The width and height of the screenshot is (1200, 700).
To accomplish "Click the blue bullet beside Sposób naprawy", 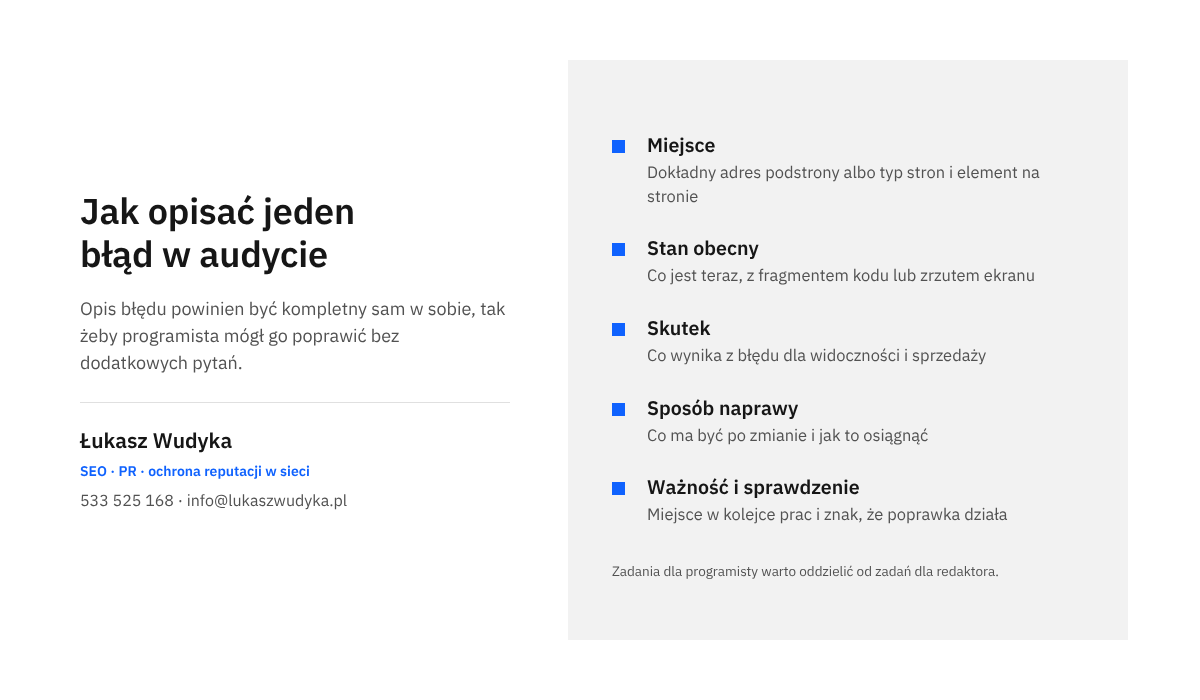I will 618,409.
